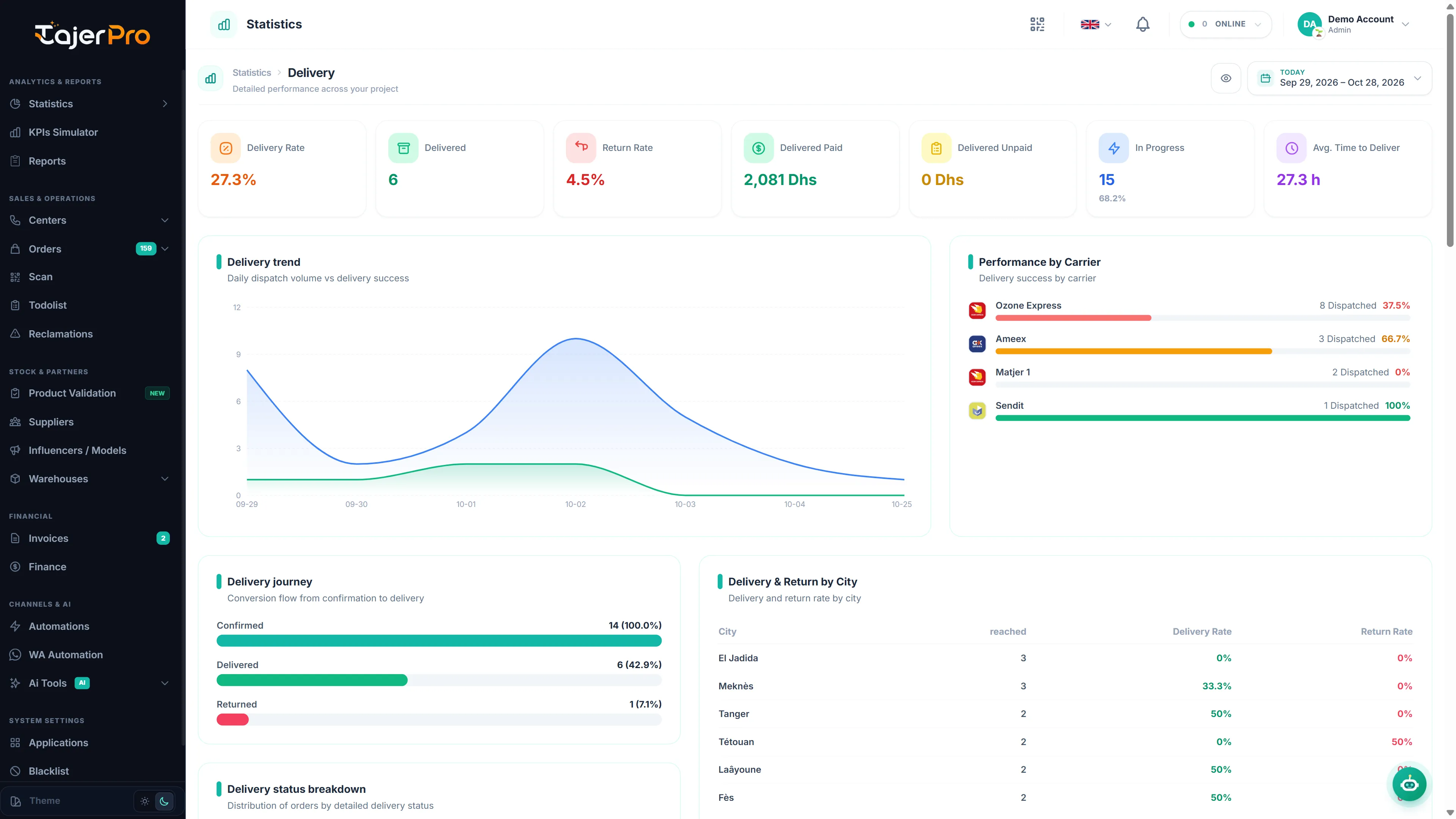The width and height of the screenshot is (1456, 819).
Task: Open the chatbot assistant button
Action: [1409, 784]
